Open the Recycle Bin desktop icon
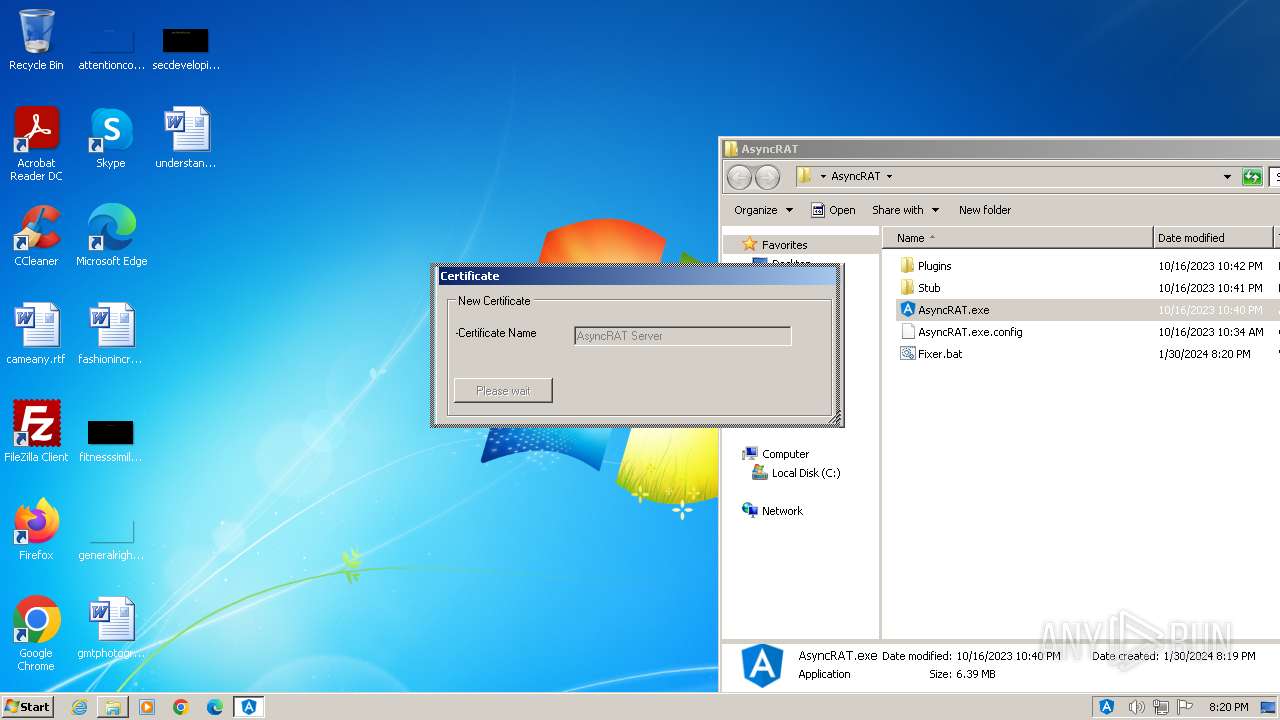 click(x=36, y=40)
